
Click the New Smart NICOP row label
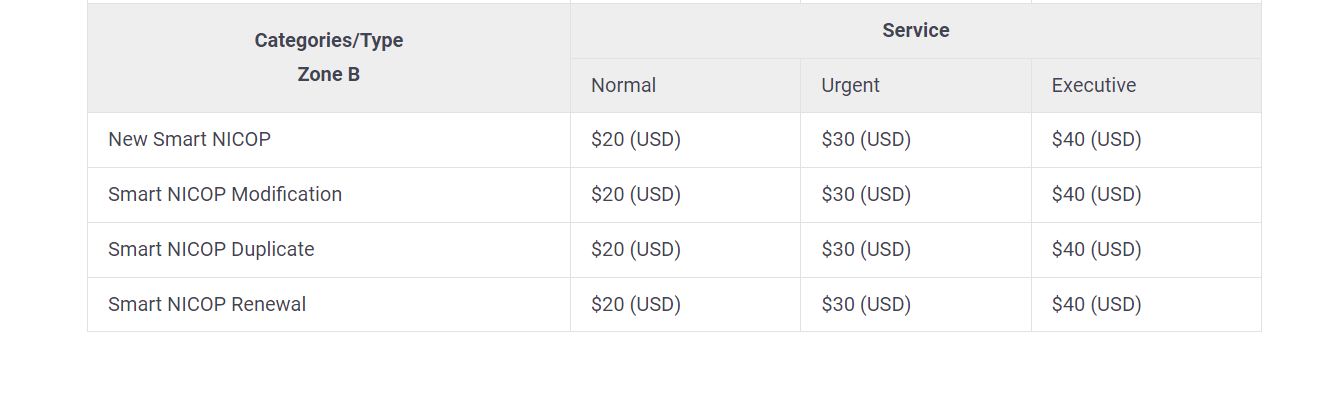189,140
